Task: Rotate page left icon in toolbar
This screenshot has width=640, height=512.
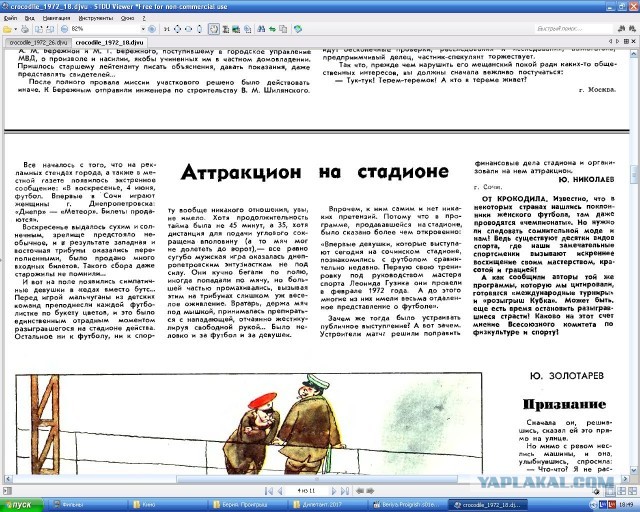Action: click(x=39, y=29)
